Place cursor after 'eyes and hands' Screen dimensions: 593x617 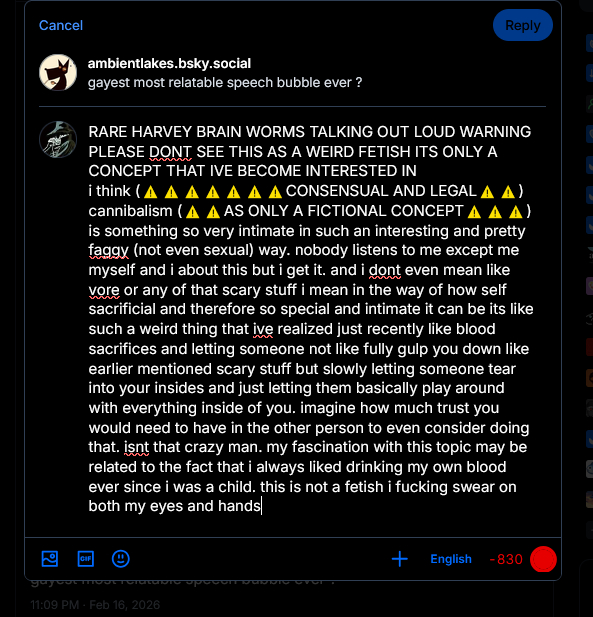(261, 506)
